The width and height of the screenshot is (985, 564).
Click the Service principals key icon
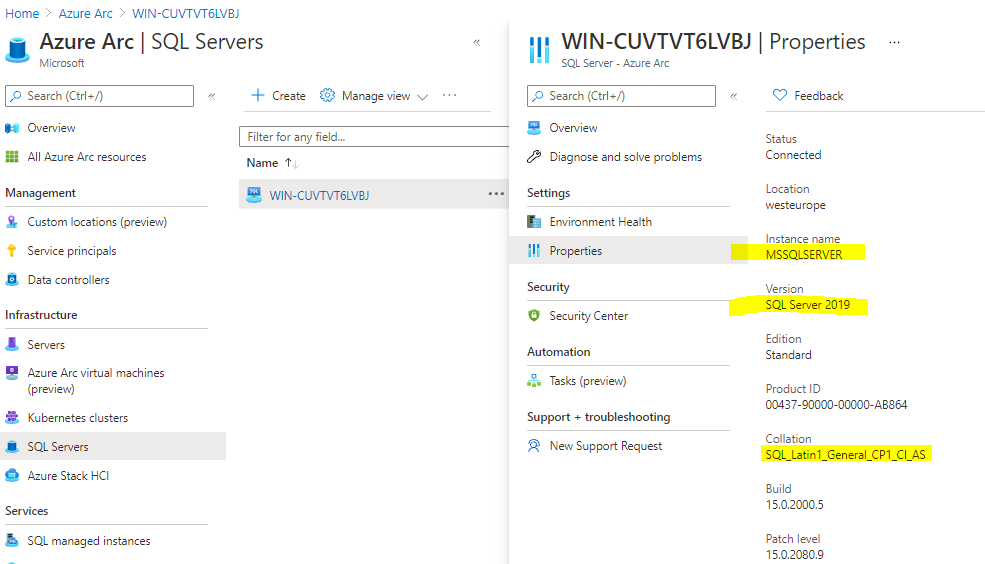12,251
